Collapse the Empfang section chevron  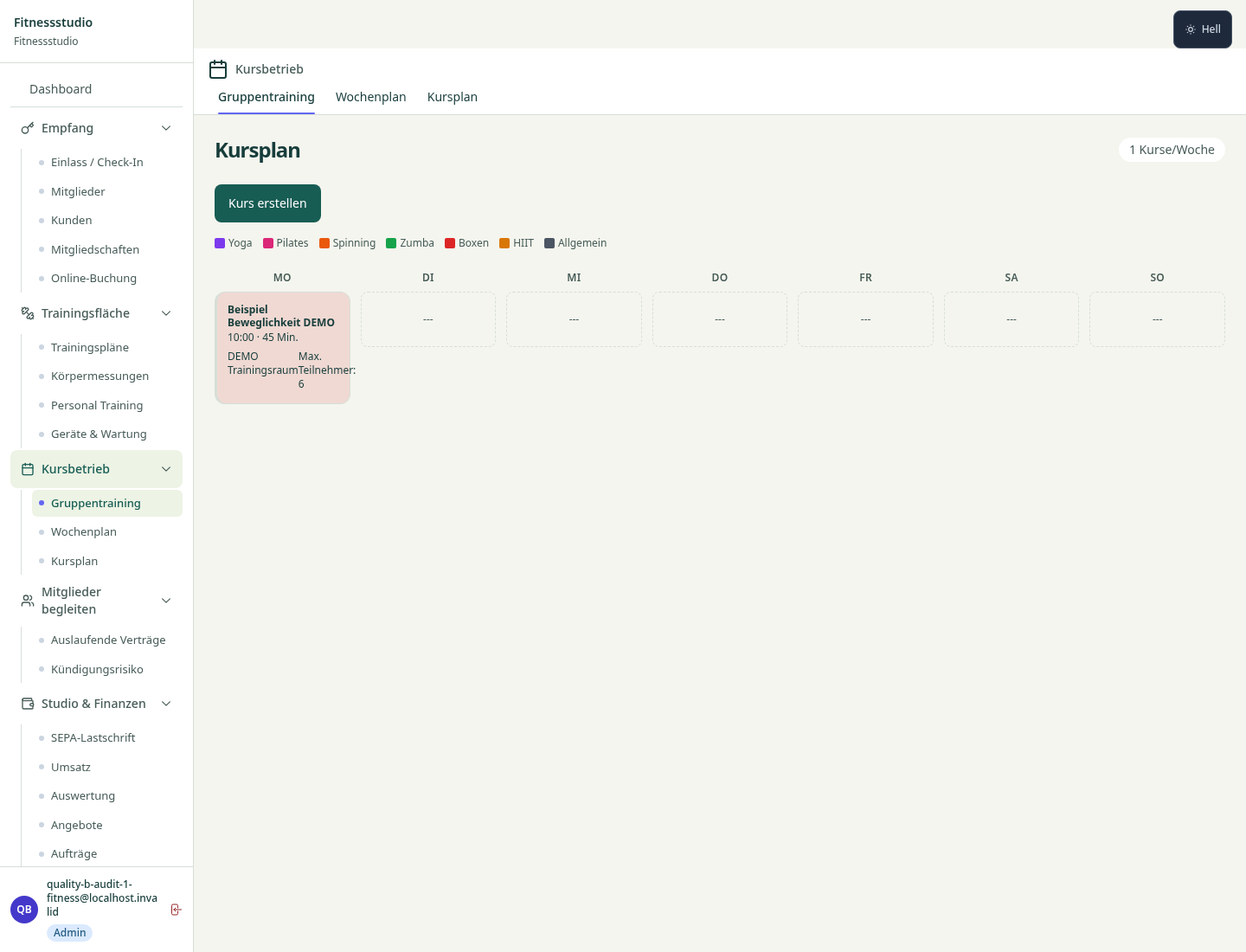(x=166, y=128)
